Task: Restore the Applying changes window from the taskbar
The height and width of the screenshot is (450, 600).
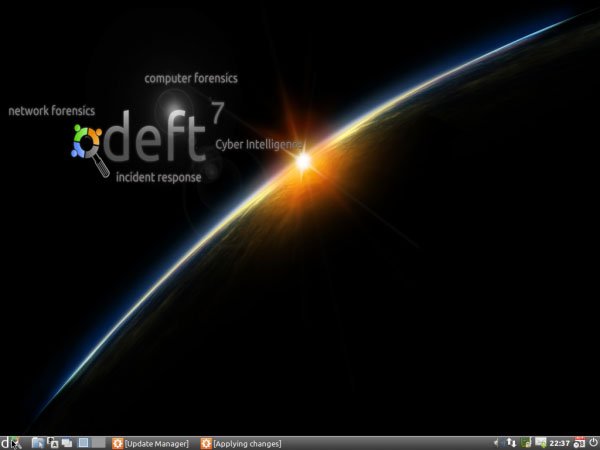Action: click(241, 443)
